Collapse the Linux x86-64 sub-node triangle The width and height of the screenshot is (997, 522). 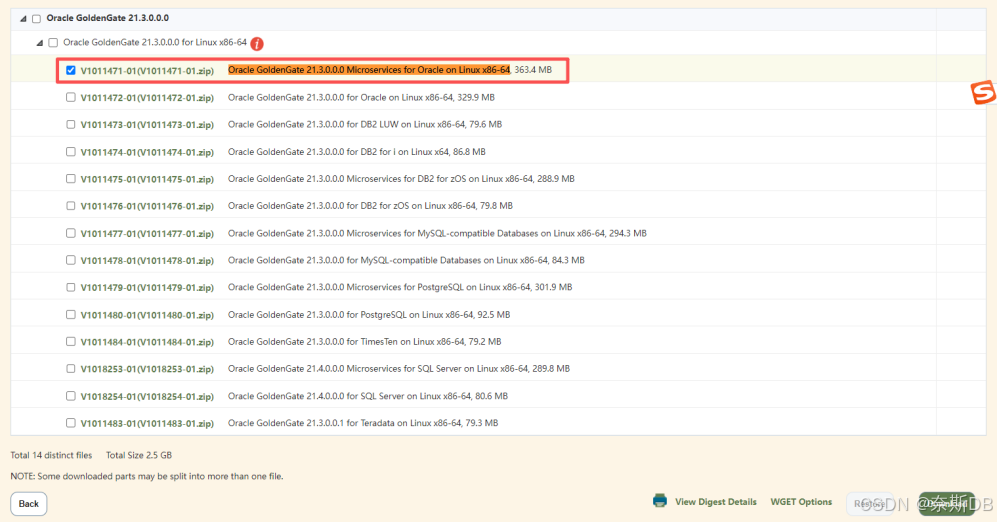(39, 43)
